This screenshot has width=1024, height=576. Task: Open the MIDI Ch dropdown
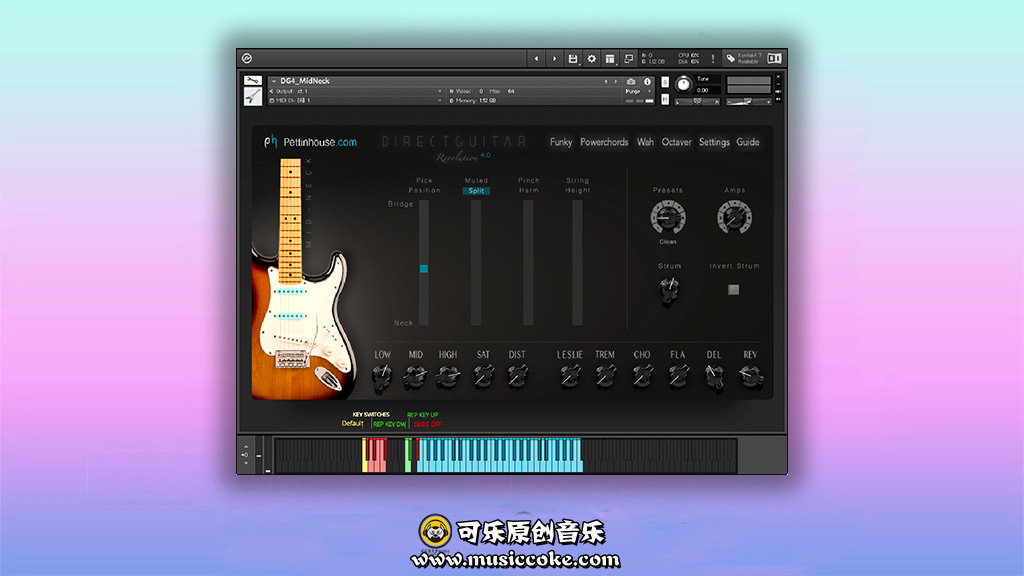point(357,101)
